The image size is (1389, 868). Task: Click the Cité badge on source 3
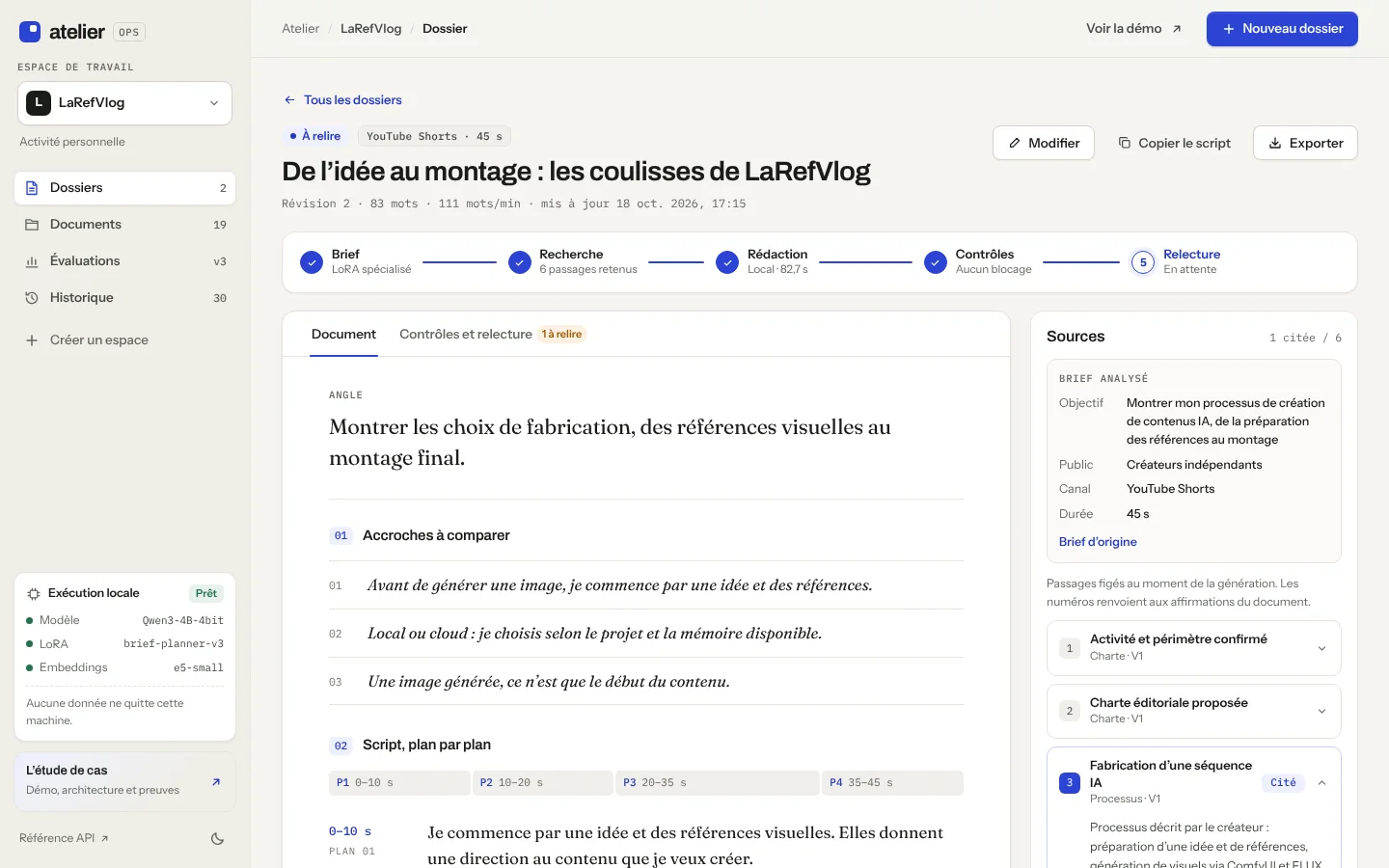coord(1283,783)
